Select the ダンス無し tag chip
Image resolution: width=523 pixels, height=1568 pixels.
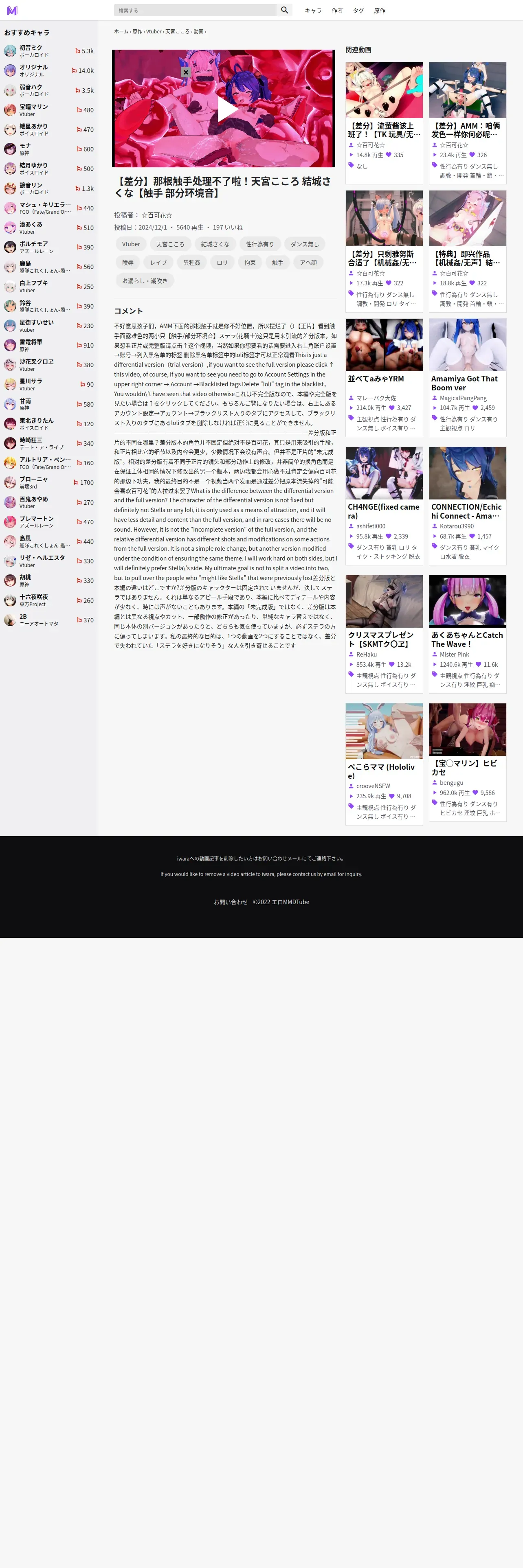click(x=304, y=244)
